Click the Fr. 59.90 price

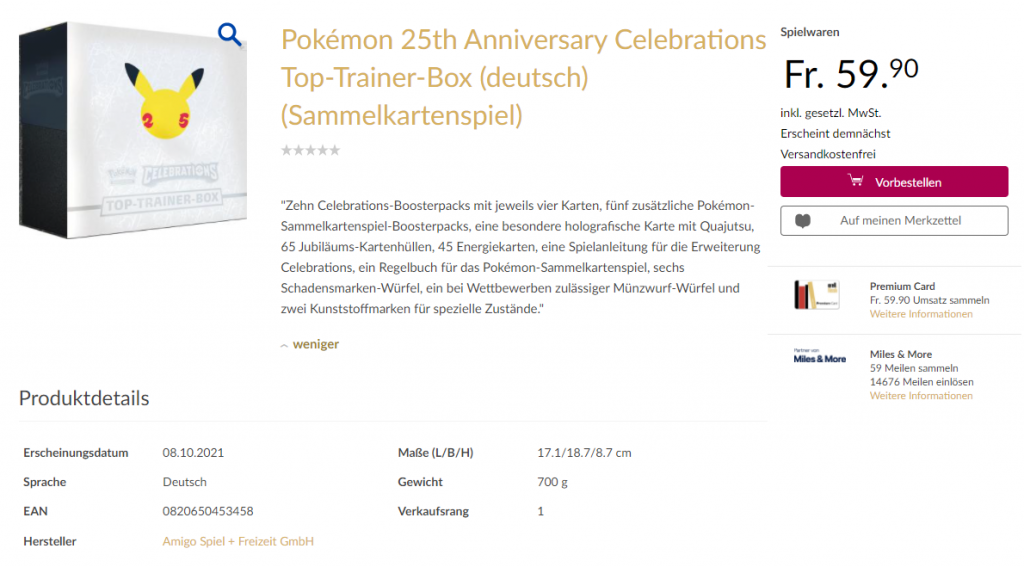click(x=850, y=73)
